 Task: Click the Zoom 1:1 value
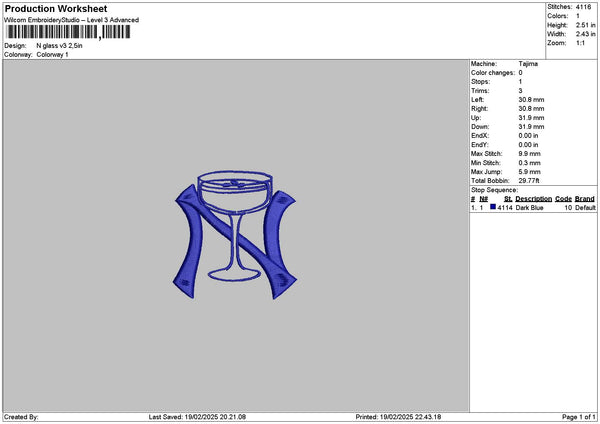pyautogui.click(x=580, y=43)
